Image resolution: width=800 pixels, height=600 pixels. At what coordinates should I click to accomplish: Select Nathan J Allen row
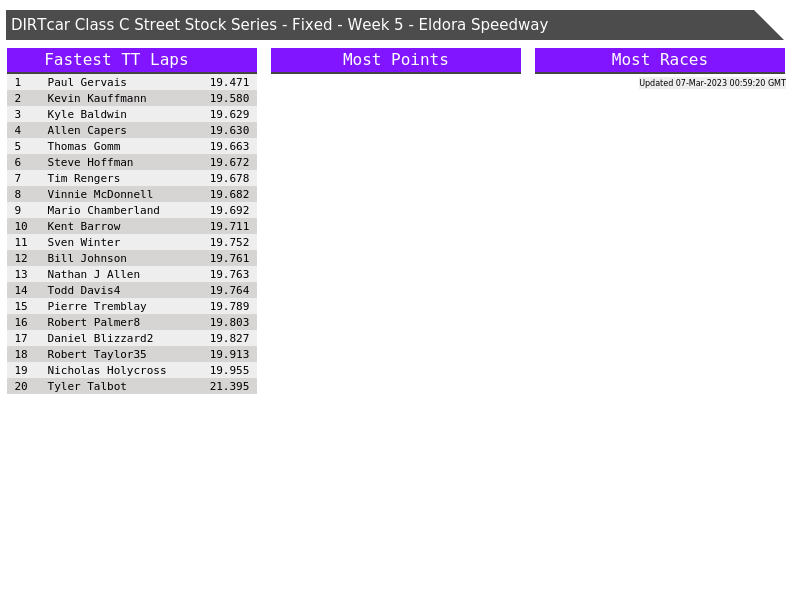tap(94, 274)
